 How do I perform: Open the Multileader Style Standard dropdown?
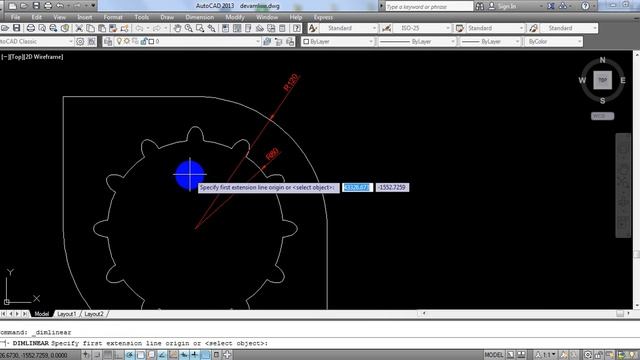(x=569, y=28)
